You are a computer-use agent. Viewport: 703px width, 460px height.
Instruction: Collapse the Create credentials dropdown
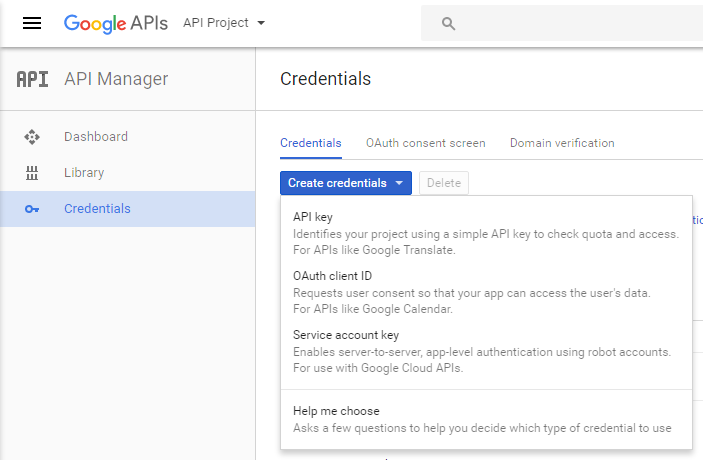tap(345, 183)
